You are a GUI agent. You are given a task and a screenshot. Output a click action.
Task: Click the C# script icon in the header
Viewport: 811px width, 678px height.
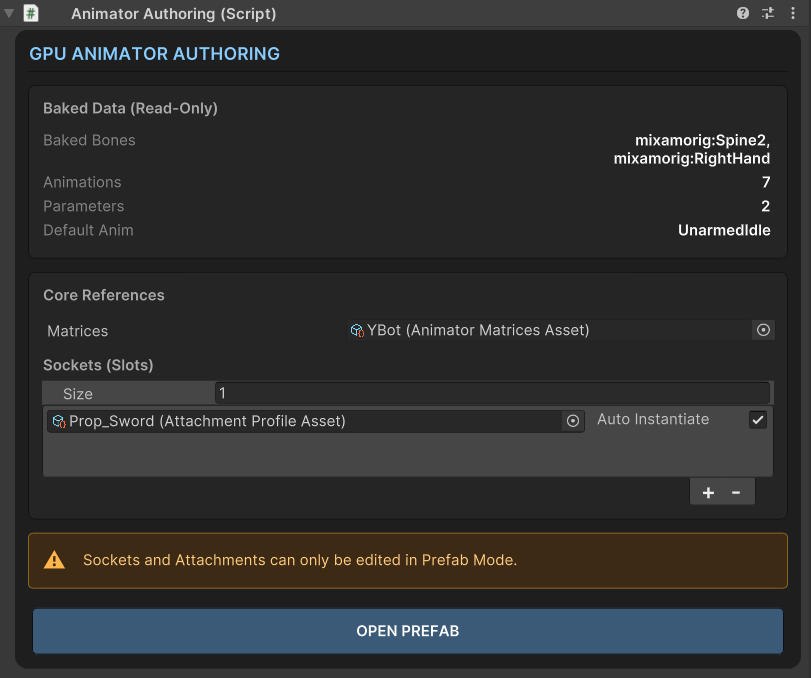(31, 13)
